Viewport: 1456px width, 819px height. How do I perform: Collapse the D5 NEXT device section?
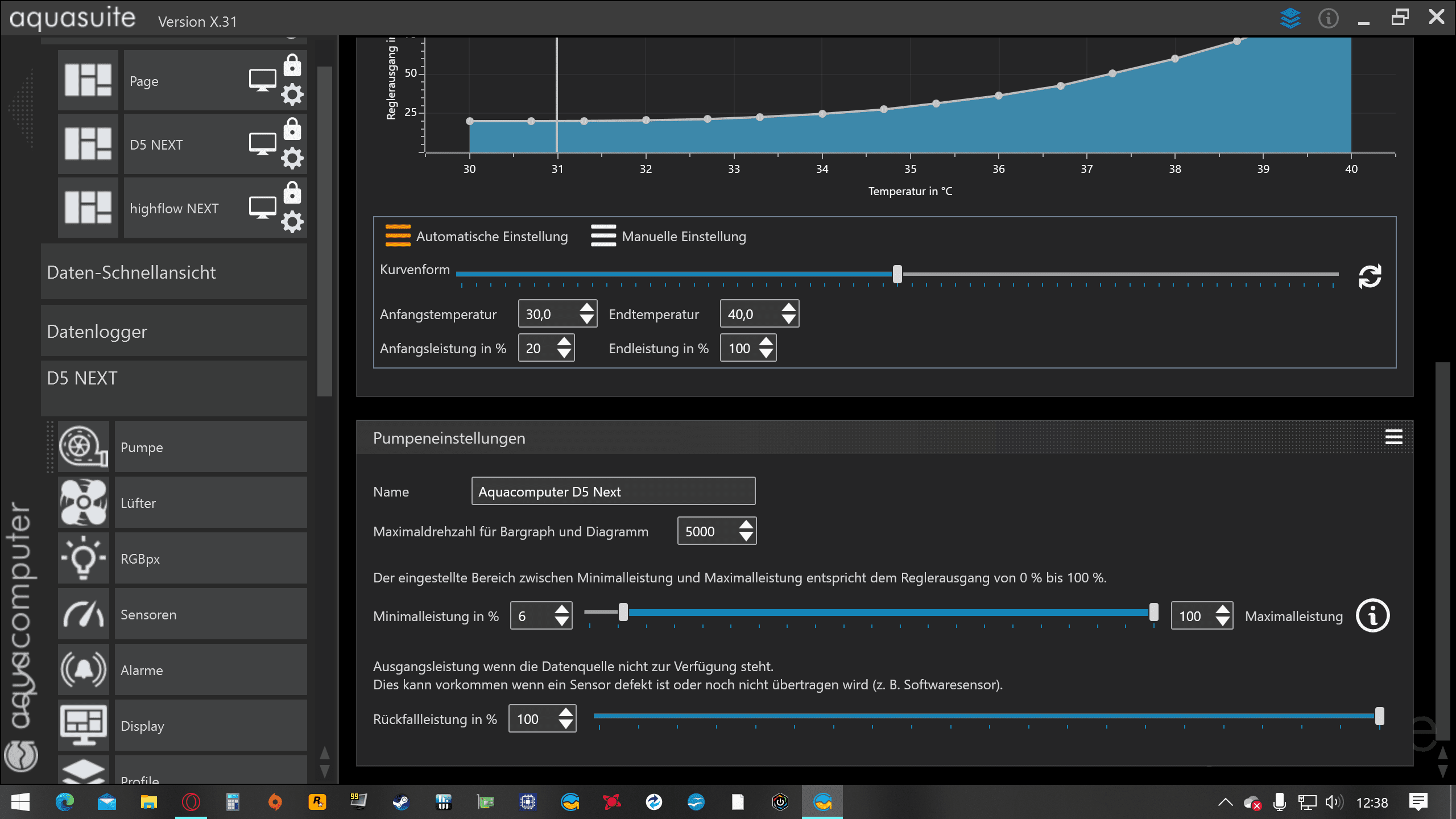tap(174, 388)
